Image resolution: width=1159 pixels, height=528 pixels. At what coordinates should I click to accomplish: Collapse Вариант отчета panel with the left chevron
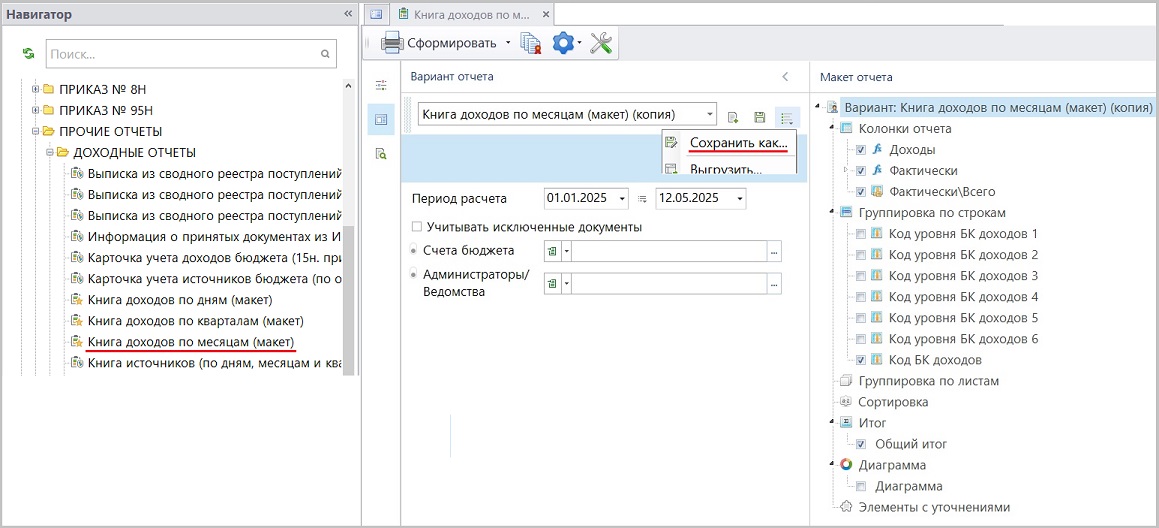(x=785, y=77)
